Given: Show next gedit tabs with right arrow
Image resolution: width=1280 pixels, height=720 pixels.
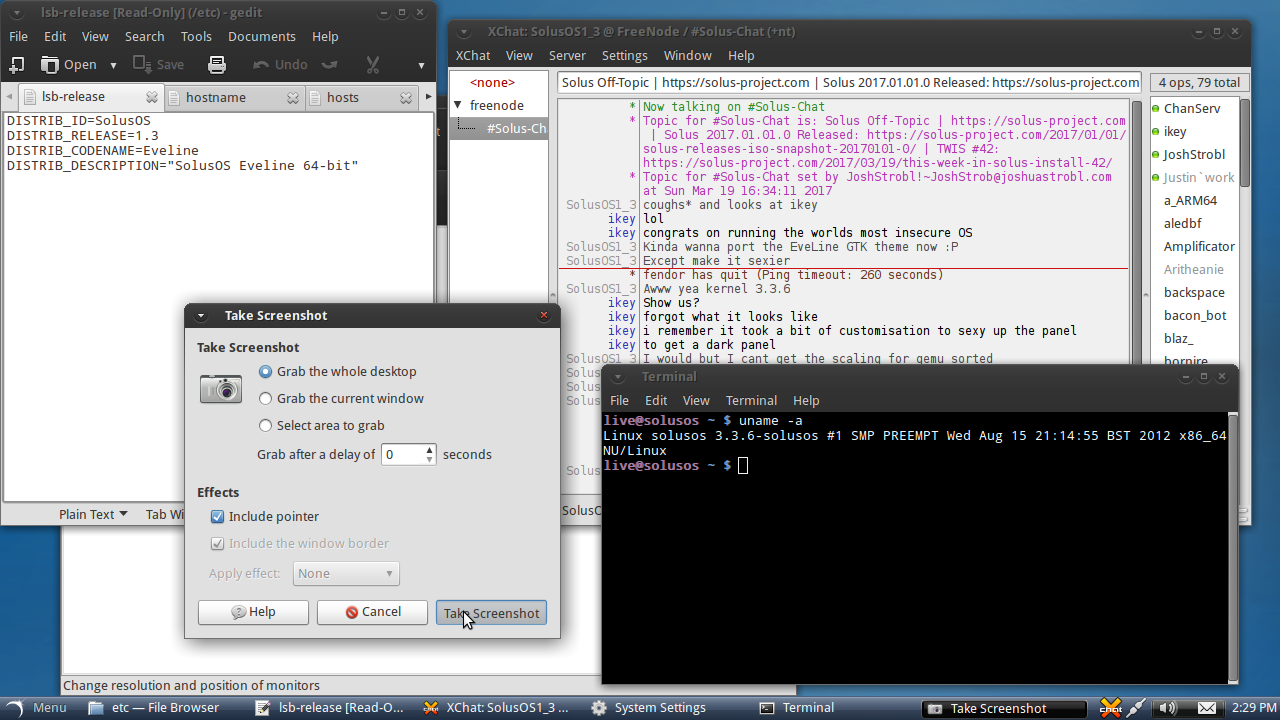Looking at the screenshot, I should pyautogui.click(x=429, y=97).
